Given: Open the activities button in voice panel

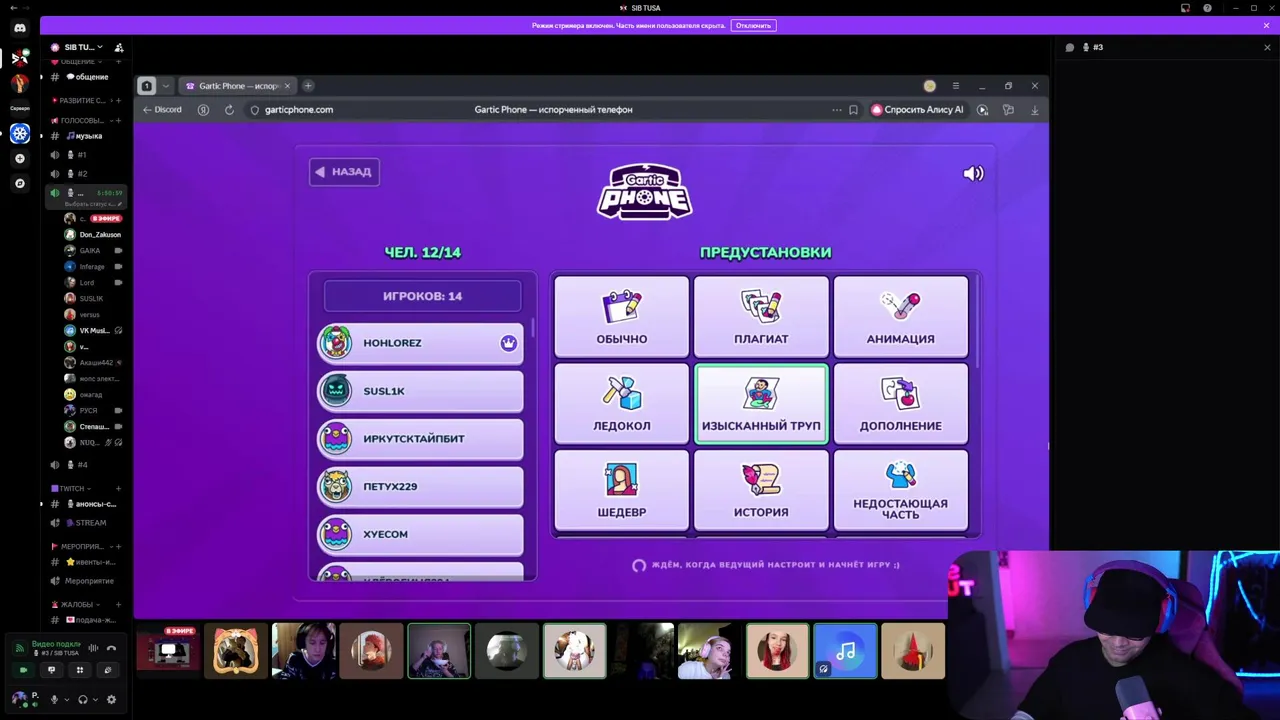Looking at the screenshot, I should (x=79, y=670).
